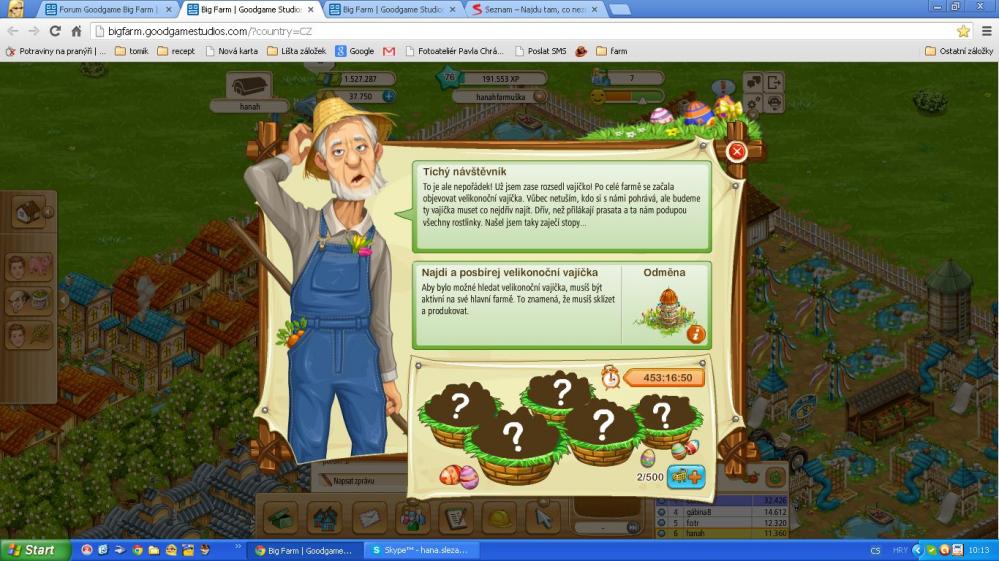Image resolution: width=999 pixels, height=561 pixels.
Task: Skip forward in the bottom panel pager
Action: (x=632, y=527)
